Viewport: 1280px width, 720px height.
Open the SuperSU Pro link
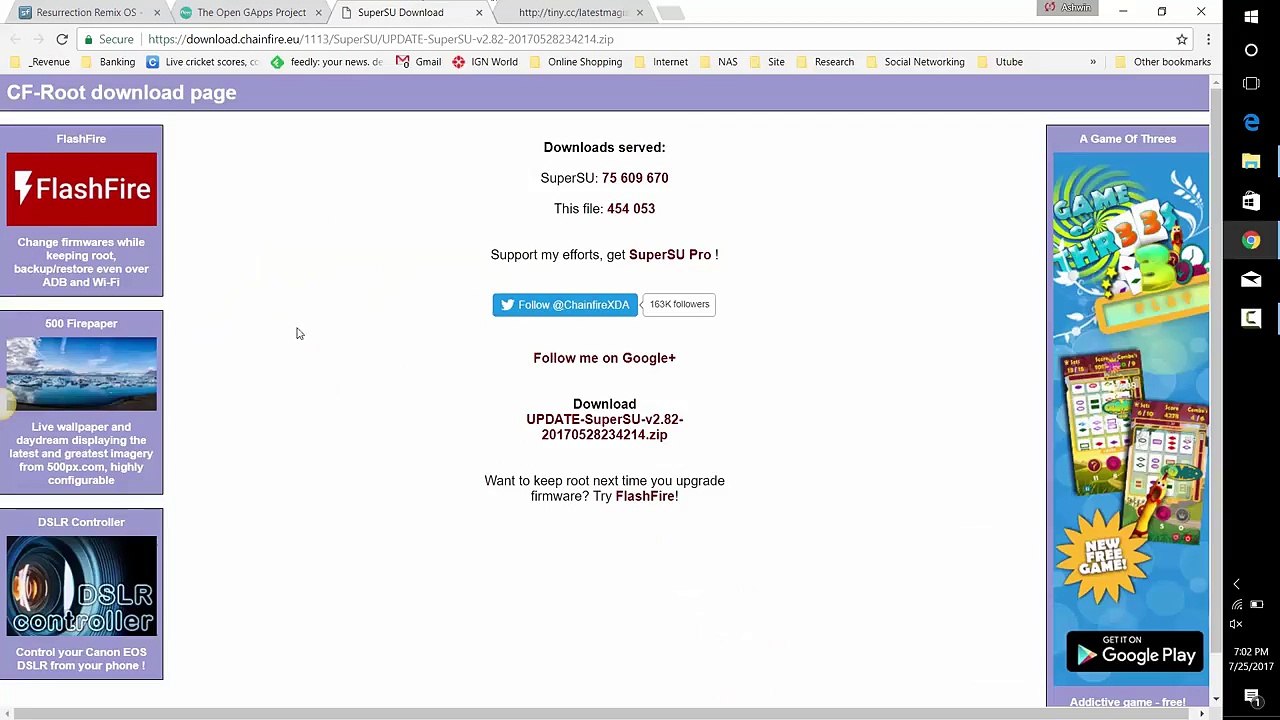[670, 255]
